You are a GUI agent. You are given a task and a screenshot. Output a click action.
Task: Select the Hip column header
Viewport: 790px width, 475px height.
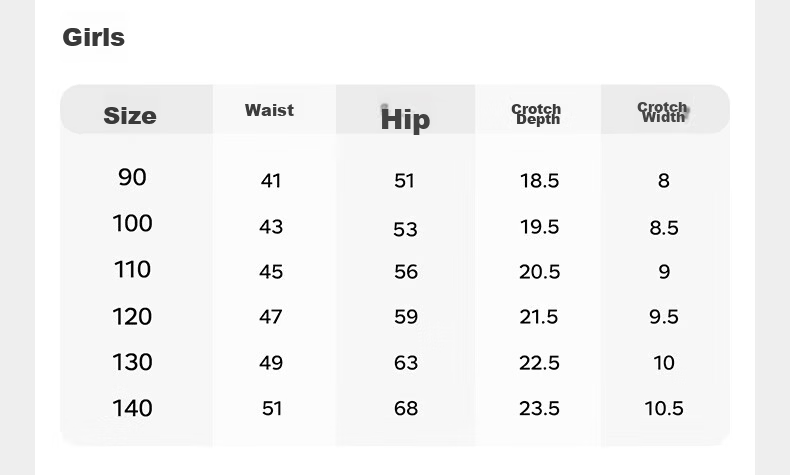(x=405, y=119)
